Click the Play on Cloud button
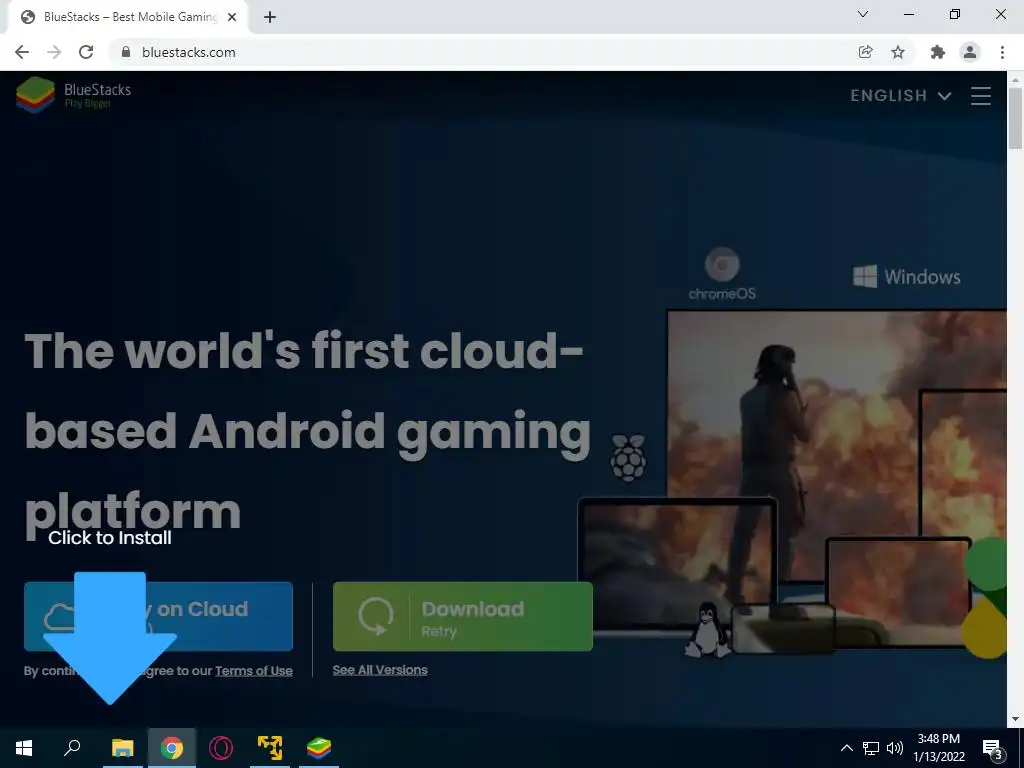The width and height of the screenshot is (1024, 768). (x=158, y=616)
